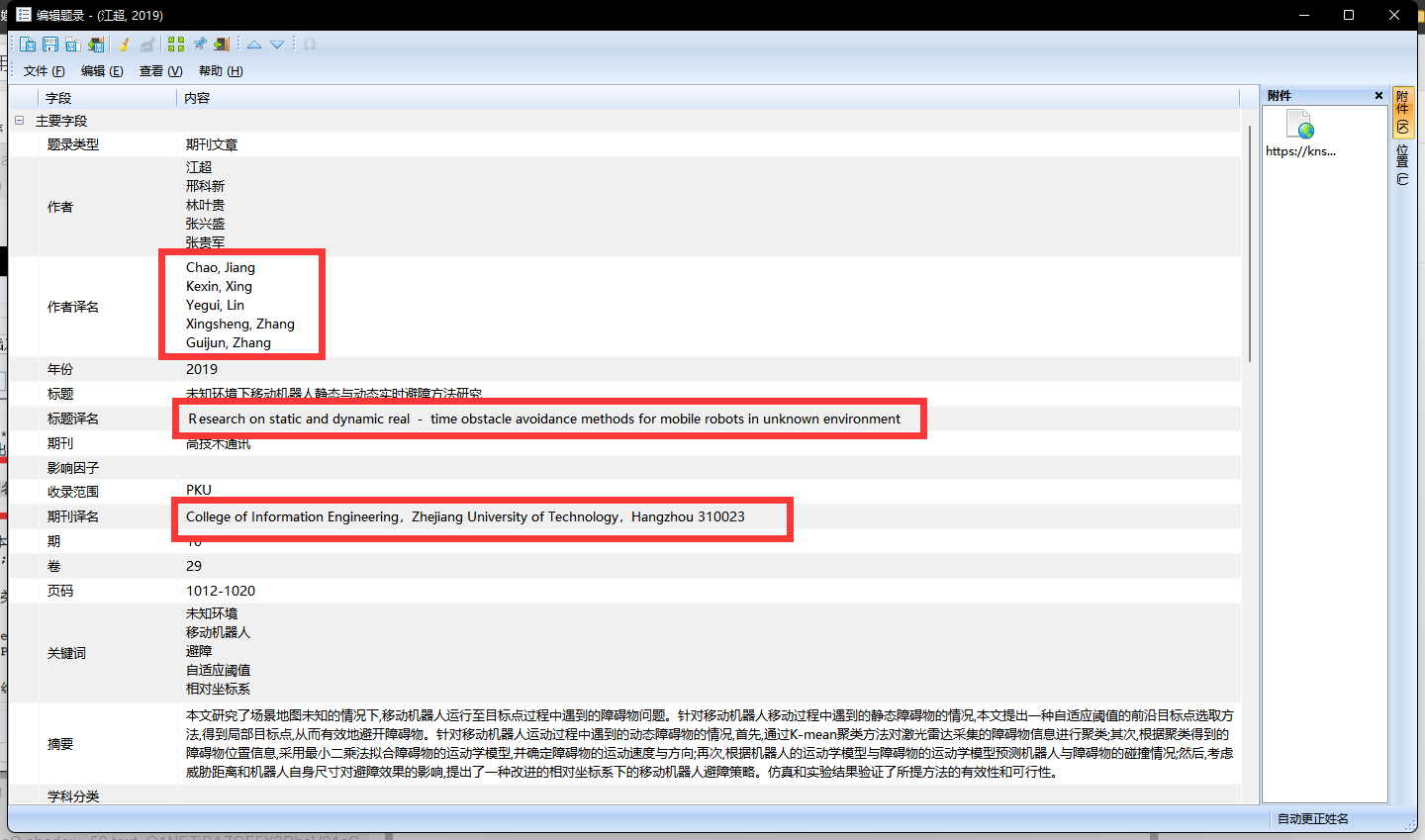Pin the window with pushpin icon

point(198,44)
